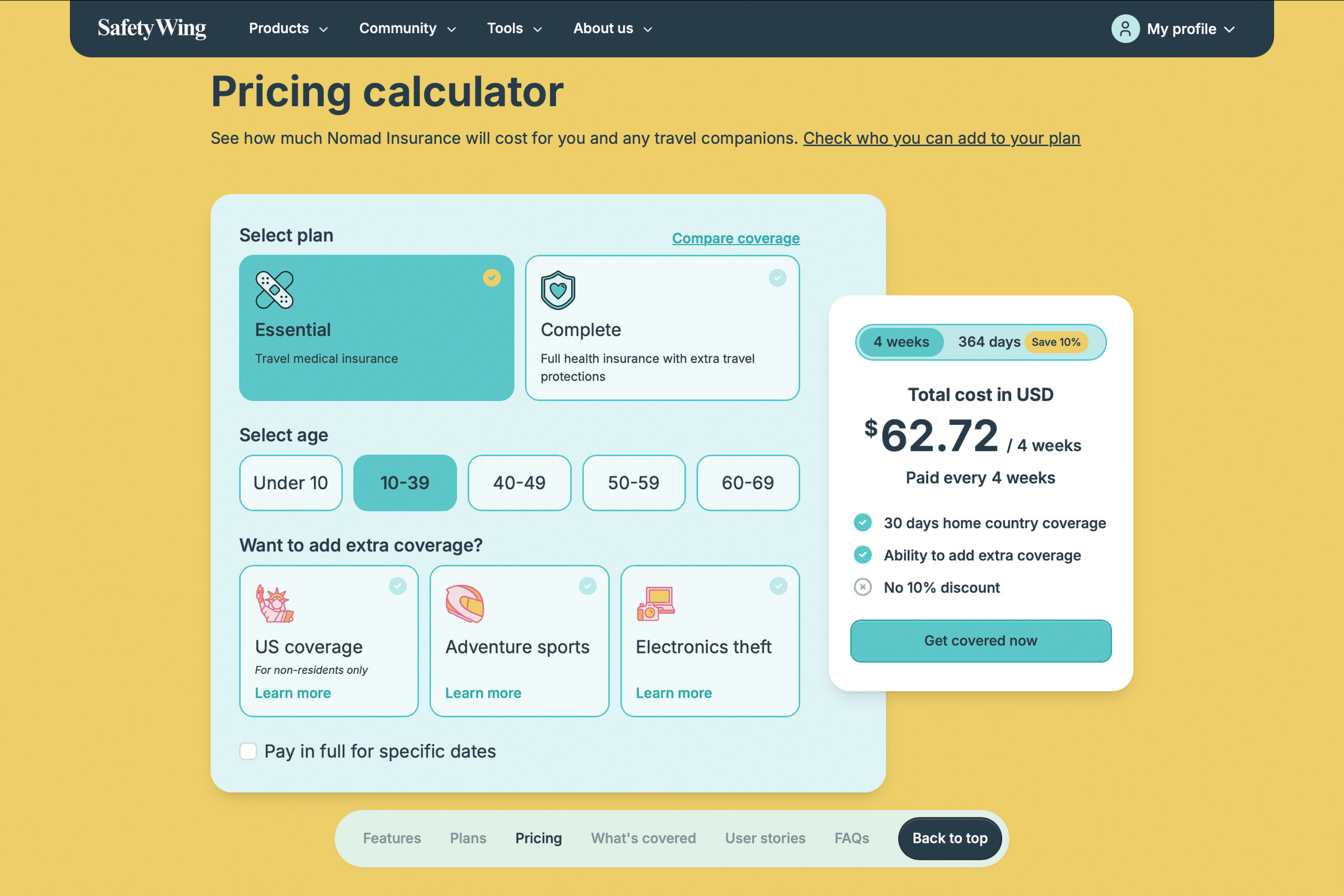Viewport: 1344px width, 896px height.
Task: Click the Statue of Liberty US coverage icon
Action: coord(274,604)
